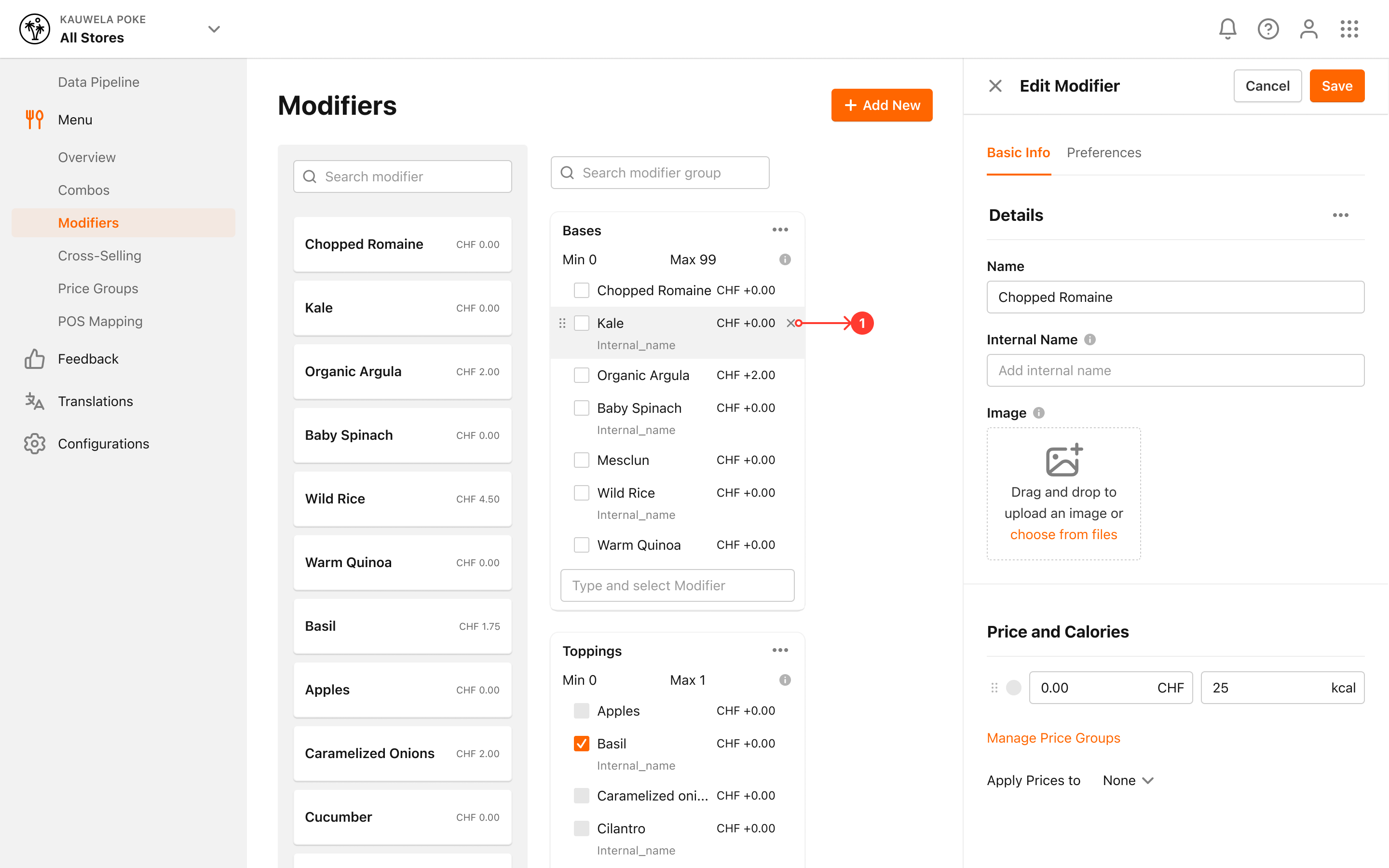Expand the All Stores selector chevron
Viewport: 1389px width, 868px height.
214,29
